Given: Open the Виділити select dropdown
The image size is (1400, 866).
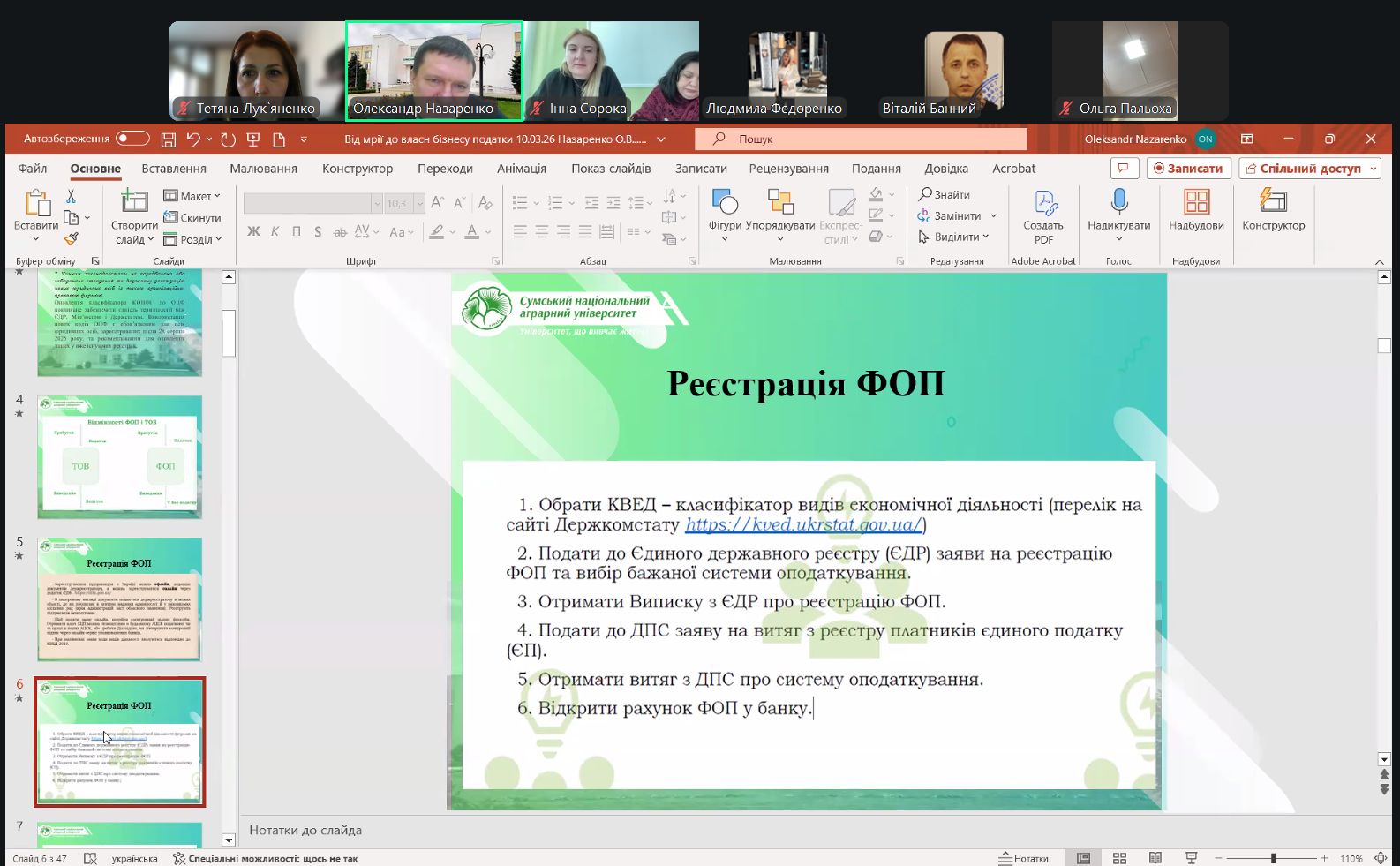Looking at the screenshot, I should pyautogui.click(x=954, y=237).
